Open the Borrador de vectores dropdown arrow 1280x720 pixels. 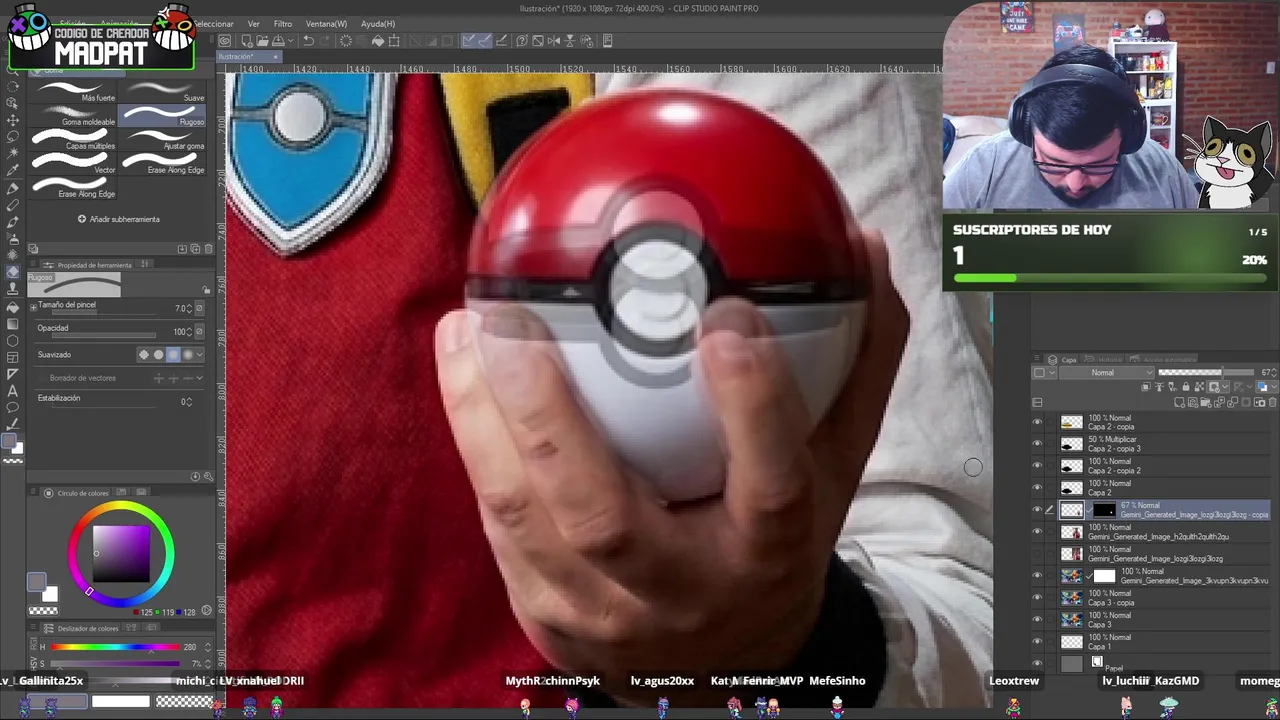point(200,378)
